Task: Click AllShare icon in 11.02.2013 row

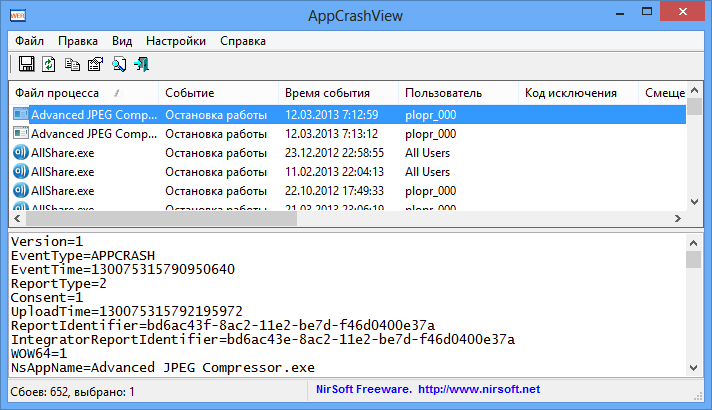Action: (20, 171)
